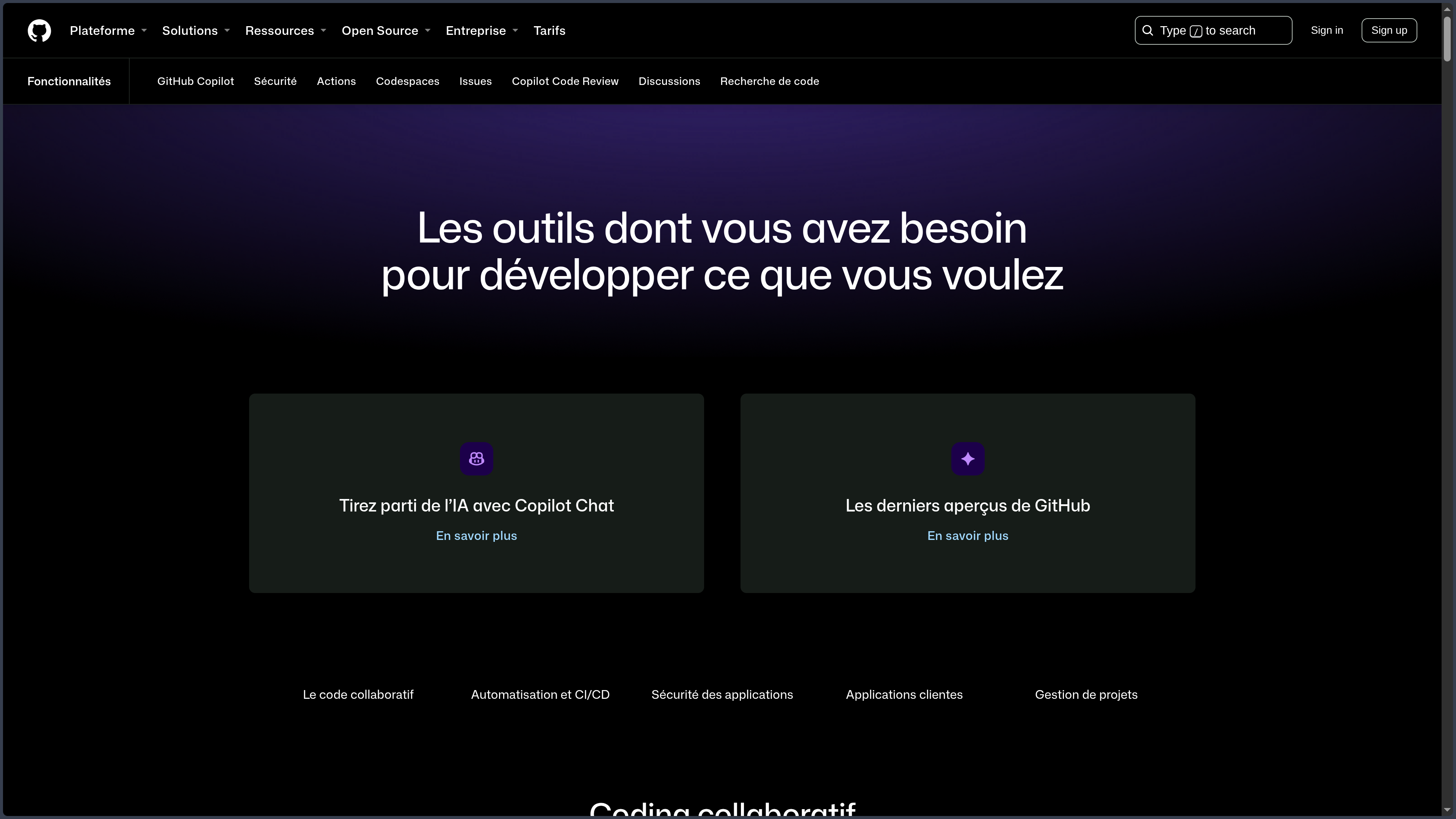This screenshot has height=819, width=1456.
Task: Click the GitHub Octocat logo
Action: 39,30
